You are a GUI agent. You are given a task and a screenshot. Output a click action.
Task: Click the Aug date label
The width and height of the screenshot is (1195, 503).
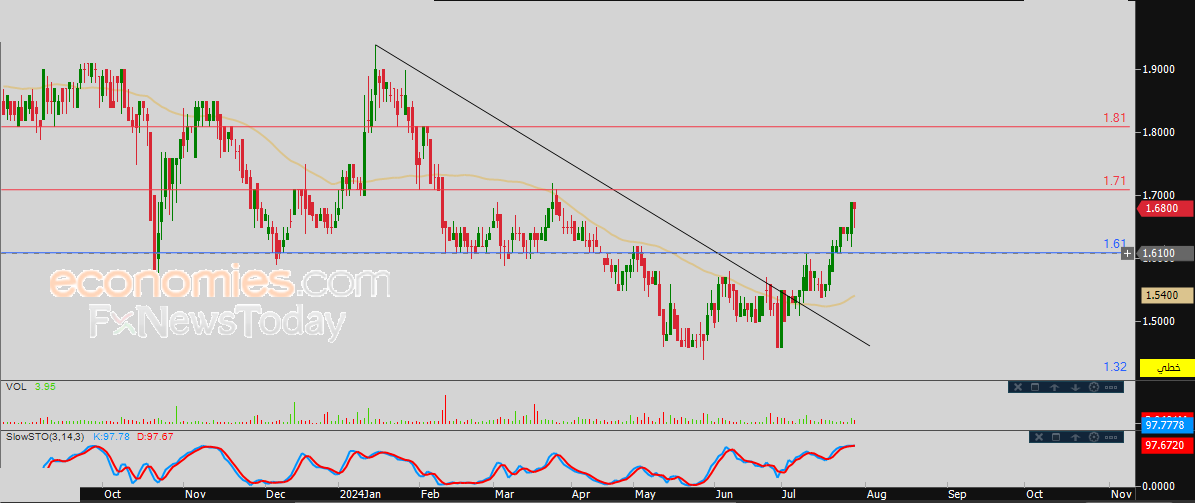coord(875,494)
